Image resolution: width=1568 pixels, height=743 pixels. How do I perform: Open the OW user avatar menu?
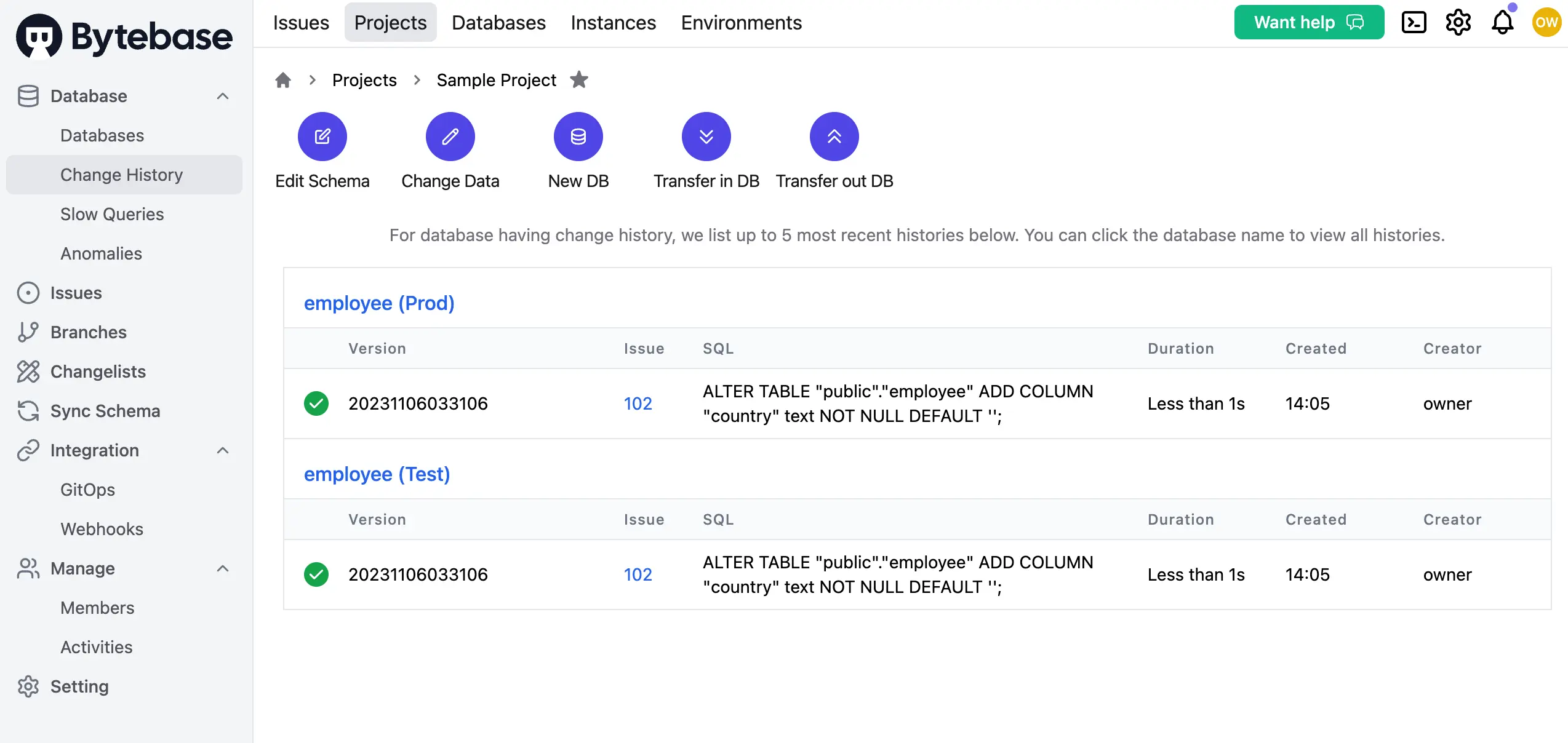pyautogui.click(x=1547, y=23)
